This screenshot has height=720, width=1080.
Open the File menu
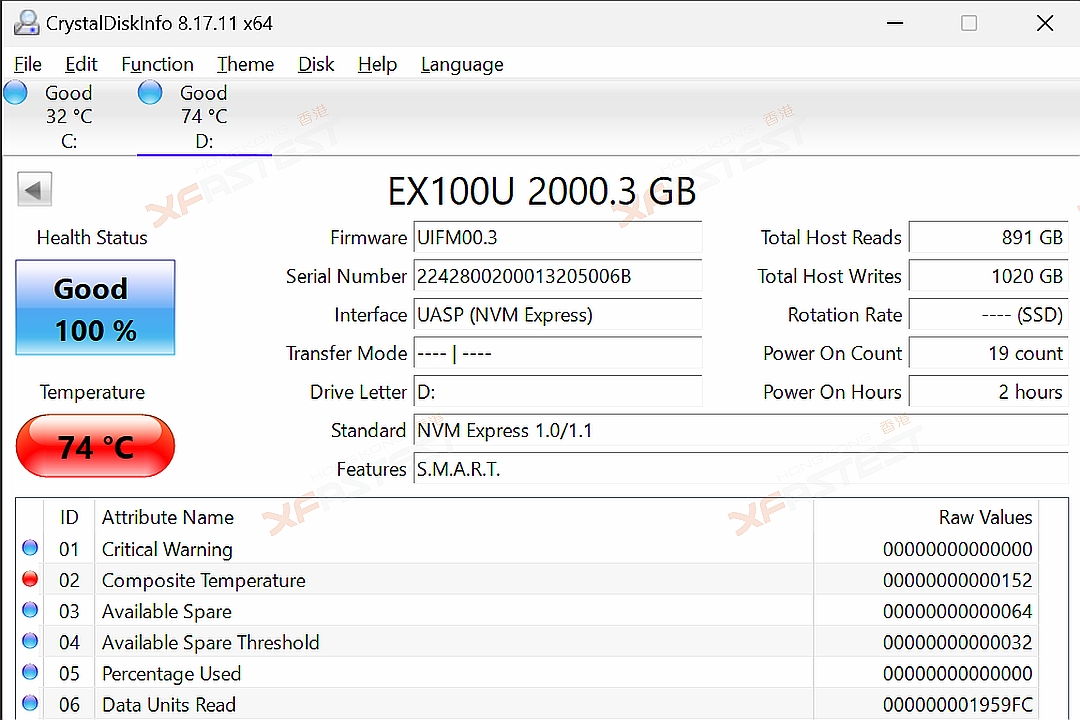click(28, 64)
